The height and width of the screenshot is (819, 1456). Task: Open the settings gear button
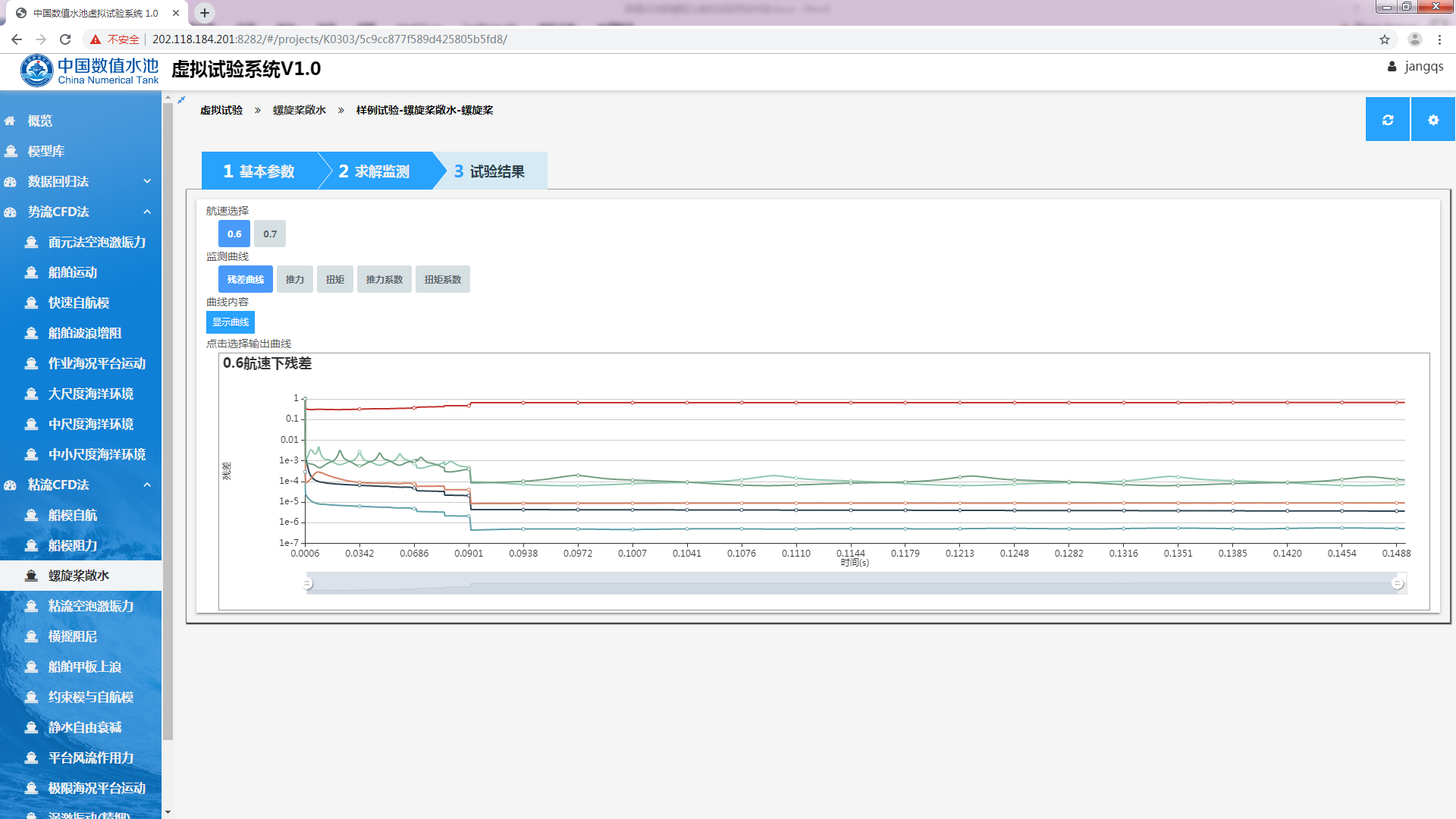tap(1432, 120)
